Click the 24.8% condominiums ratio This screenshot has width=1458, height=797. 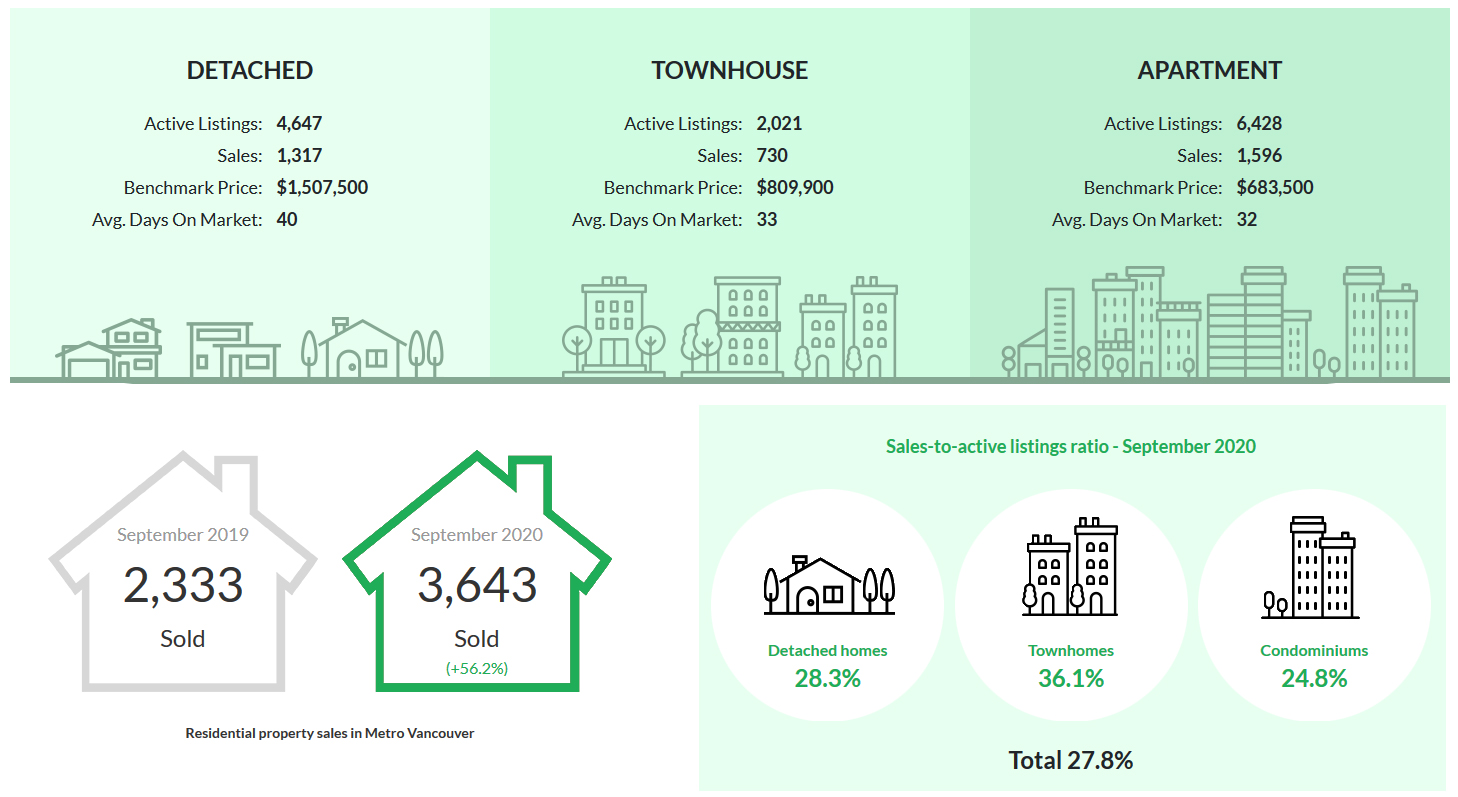click(x=1314, y=679)
